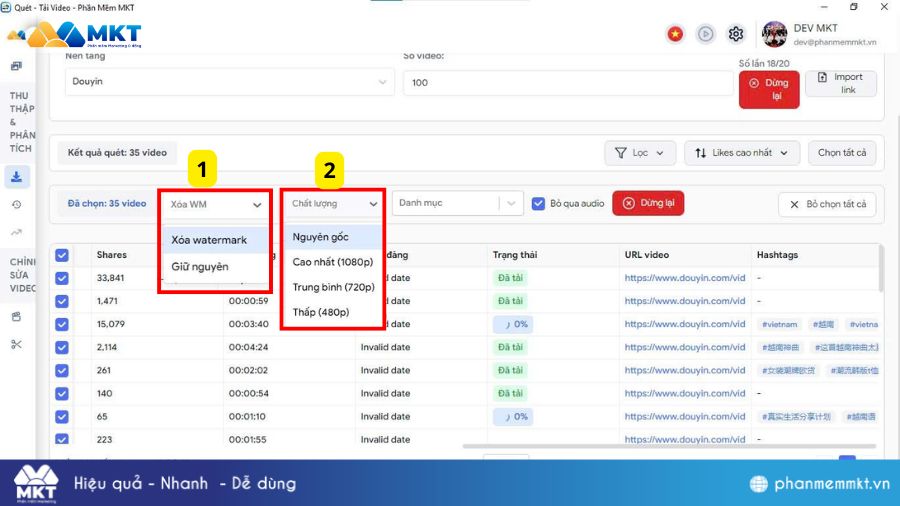The width and height of the screenshot is (900, 506).
Task: Click the Kết quả quét: 35 video label
Action: [x=117, y=153]
